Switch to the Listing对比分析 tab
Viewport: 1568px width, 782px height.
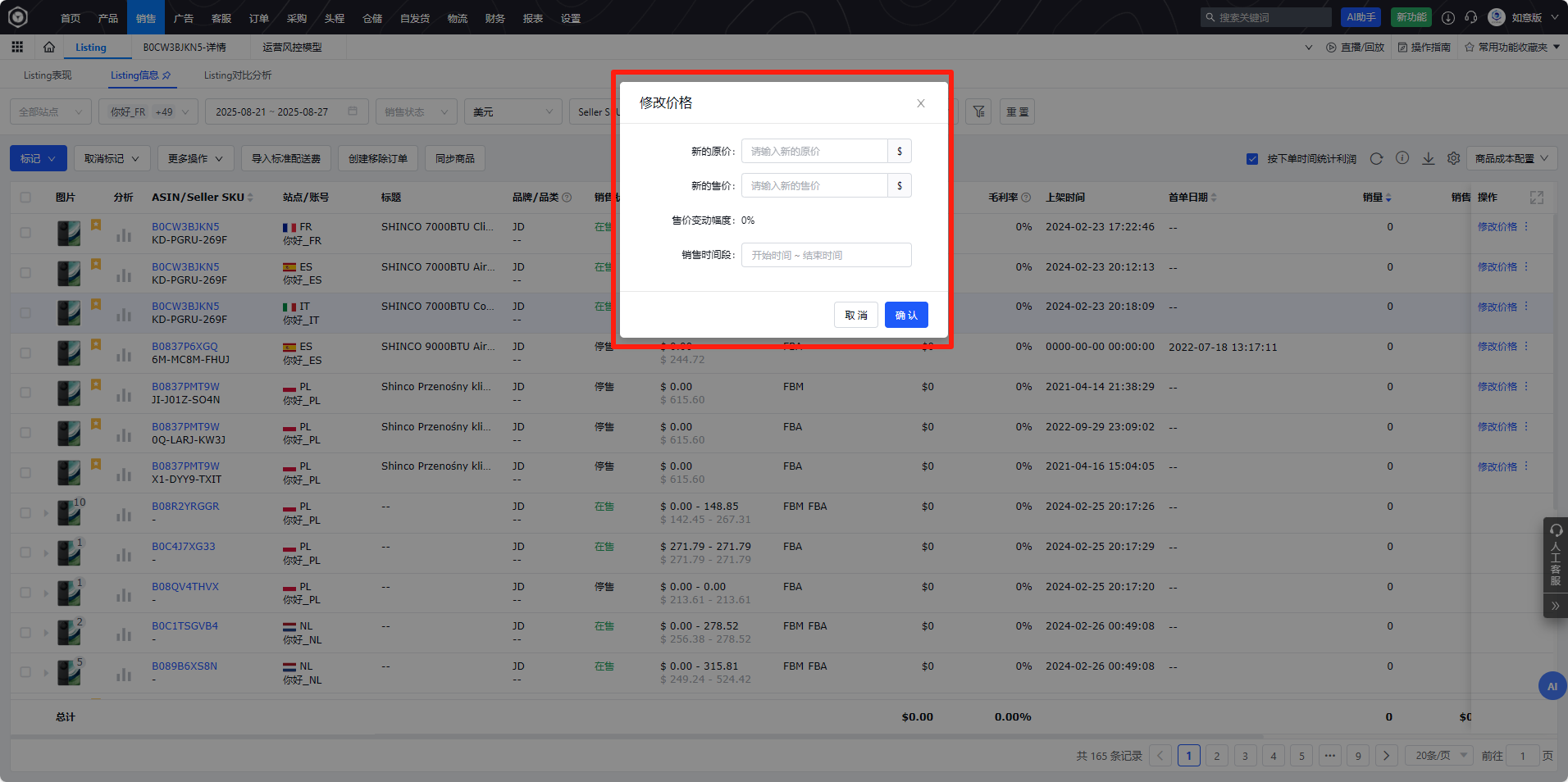pyautogui.click(x=237, y=75)
